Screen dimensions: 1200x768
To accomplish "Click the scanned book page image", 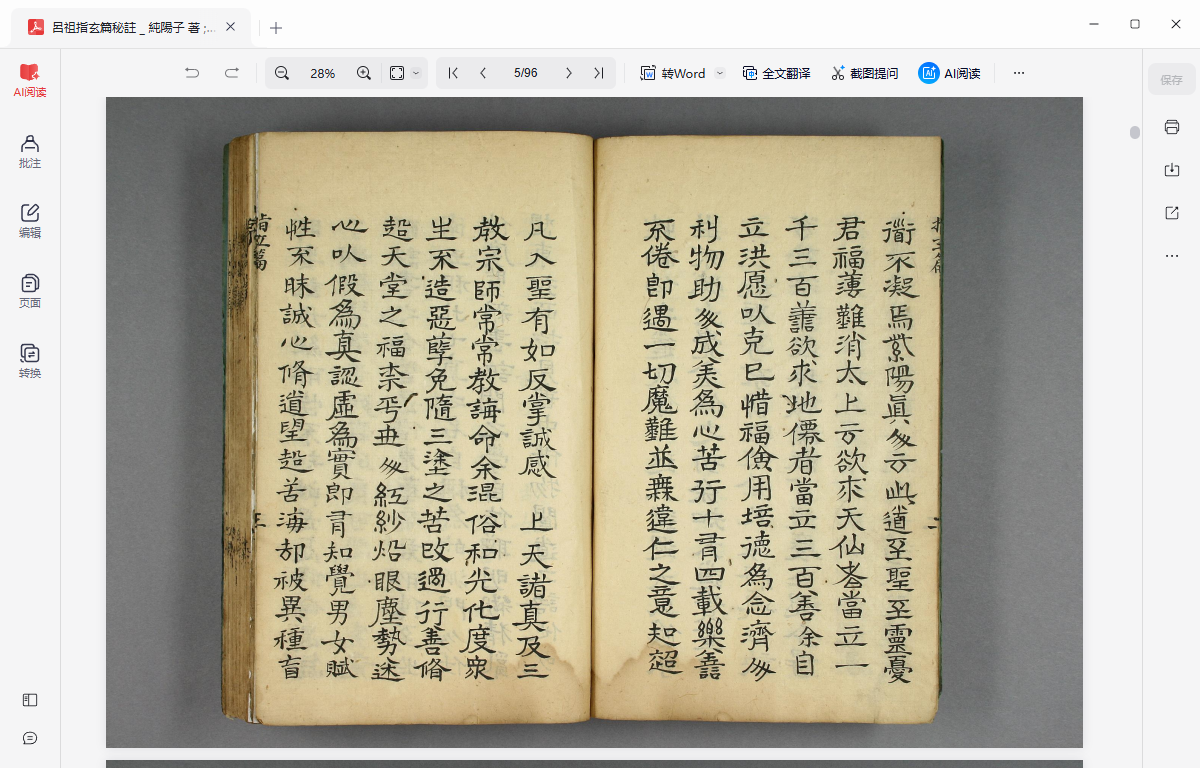I will (594, 422).
